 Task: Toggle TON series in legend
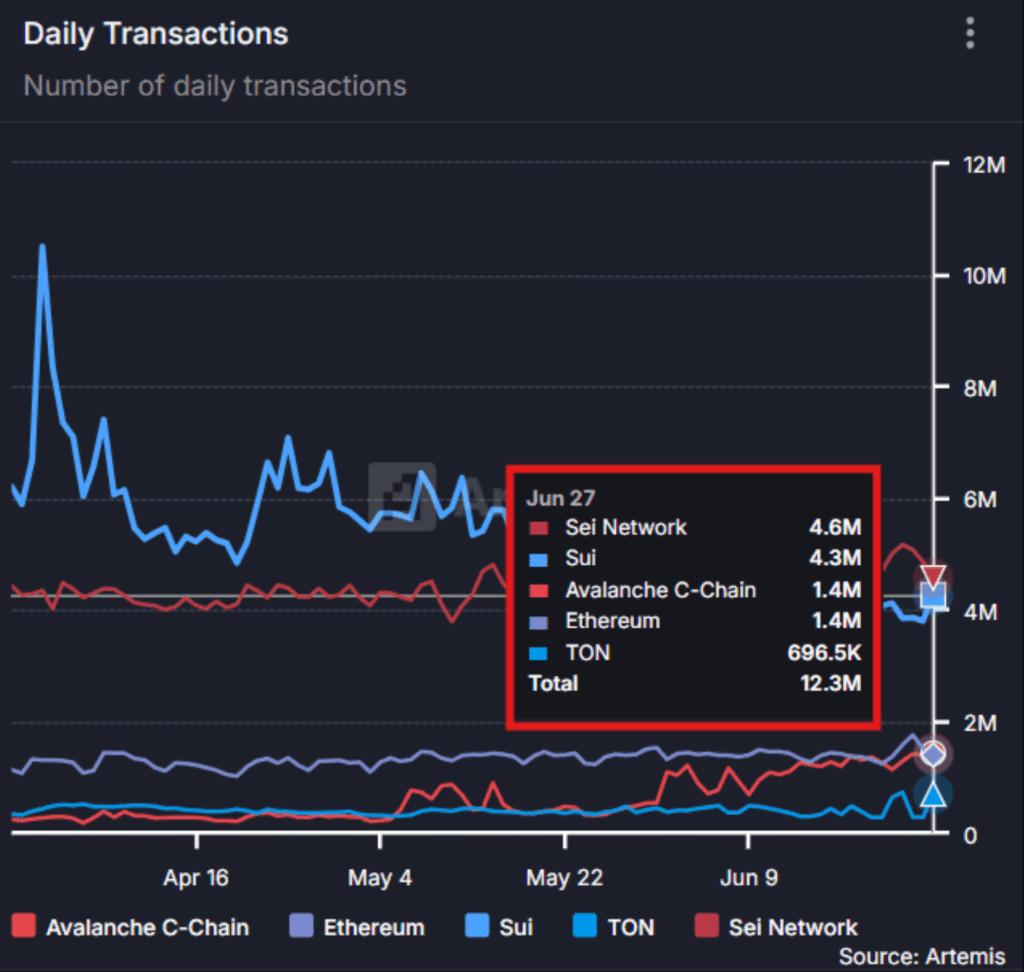(614, 927)
